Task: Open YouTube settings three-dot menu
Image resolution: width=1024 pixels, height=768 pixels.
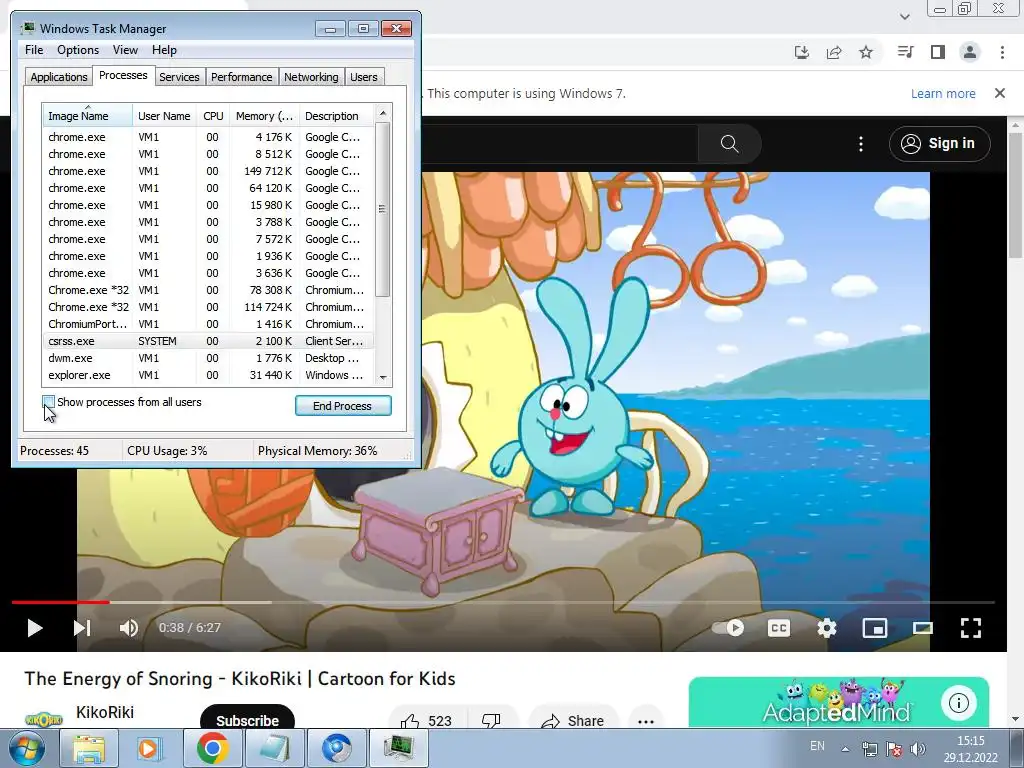Action: click(x=861, y=144)
